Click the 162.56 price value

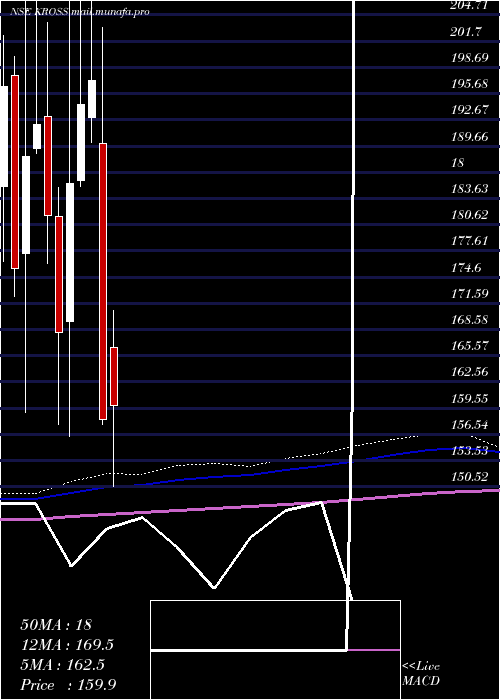pos(470,371)
